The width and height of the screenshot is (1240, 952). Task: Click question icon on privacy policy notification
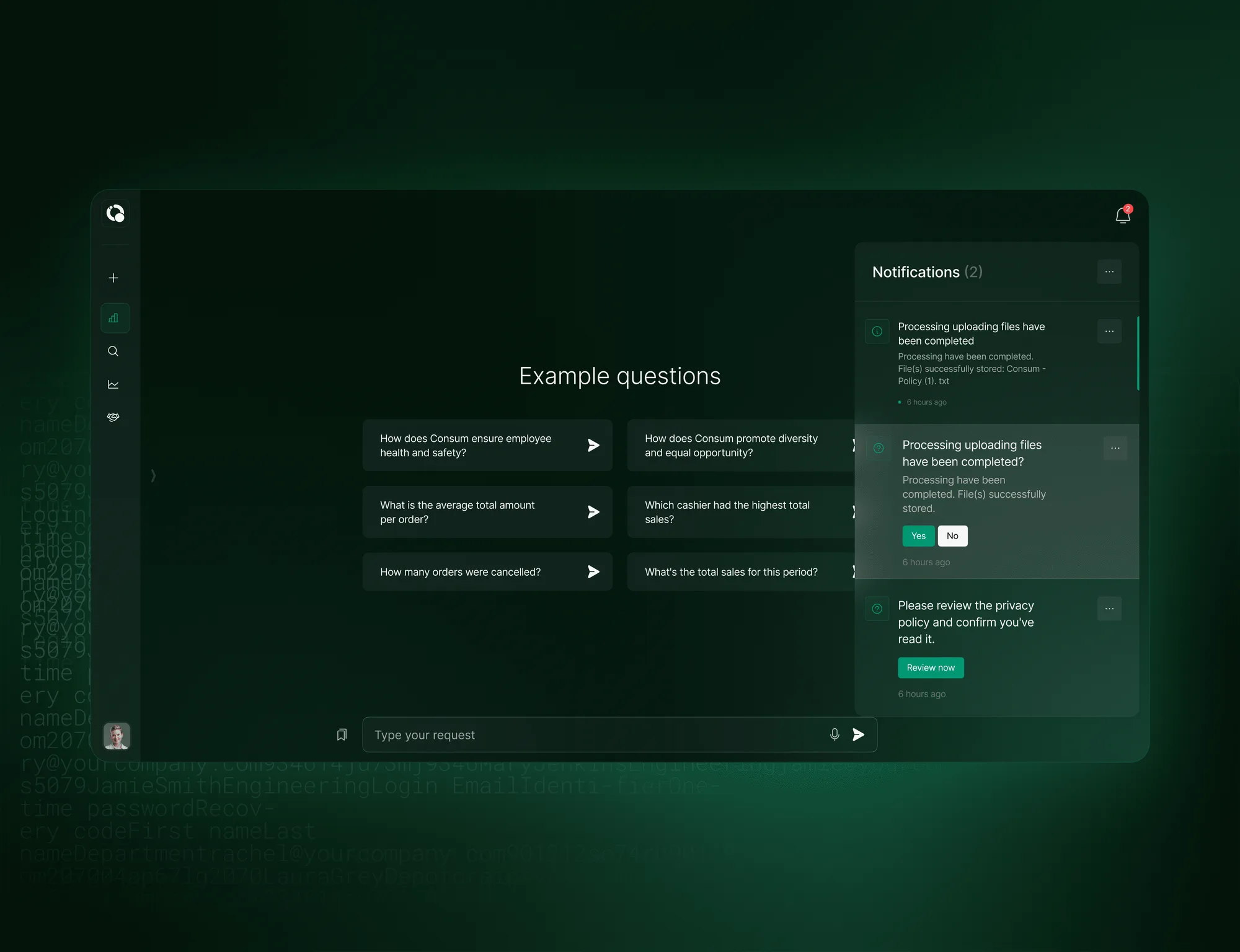click(877, 609)
